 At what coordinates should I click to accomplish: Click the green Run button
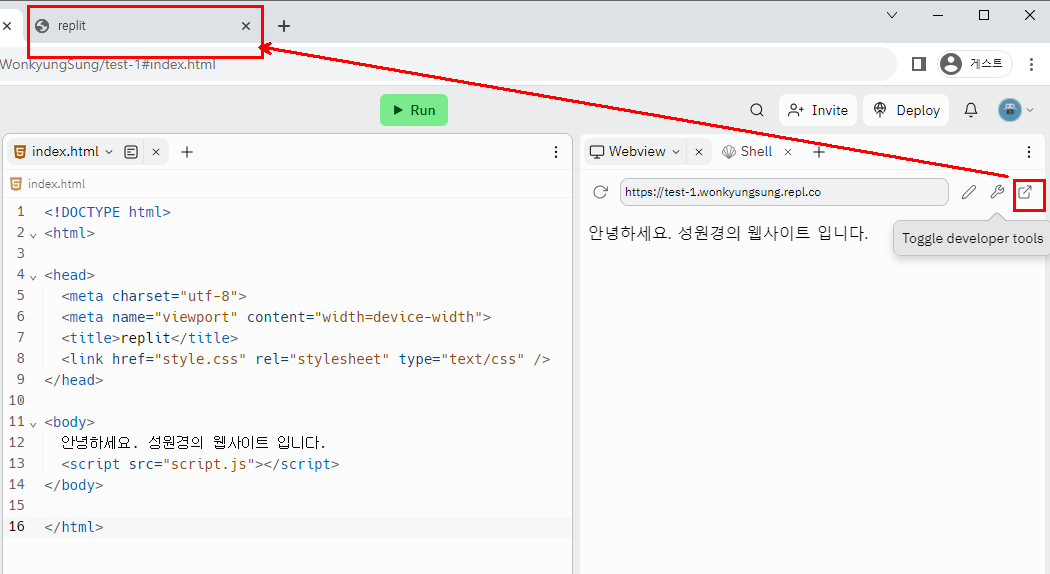tap(414, 110)
